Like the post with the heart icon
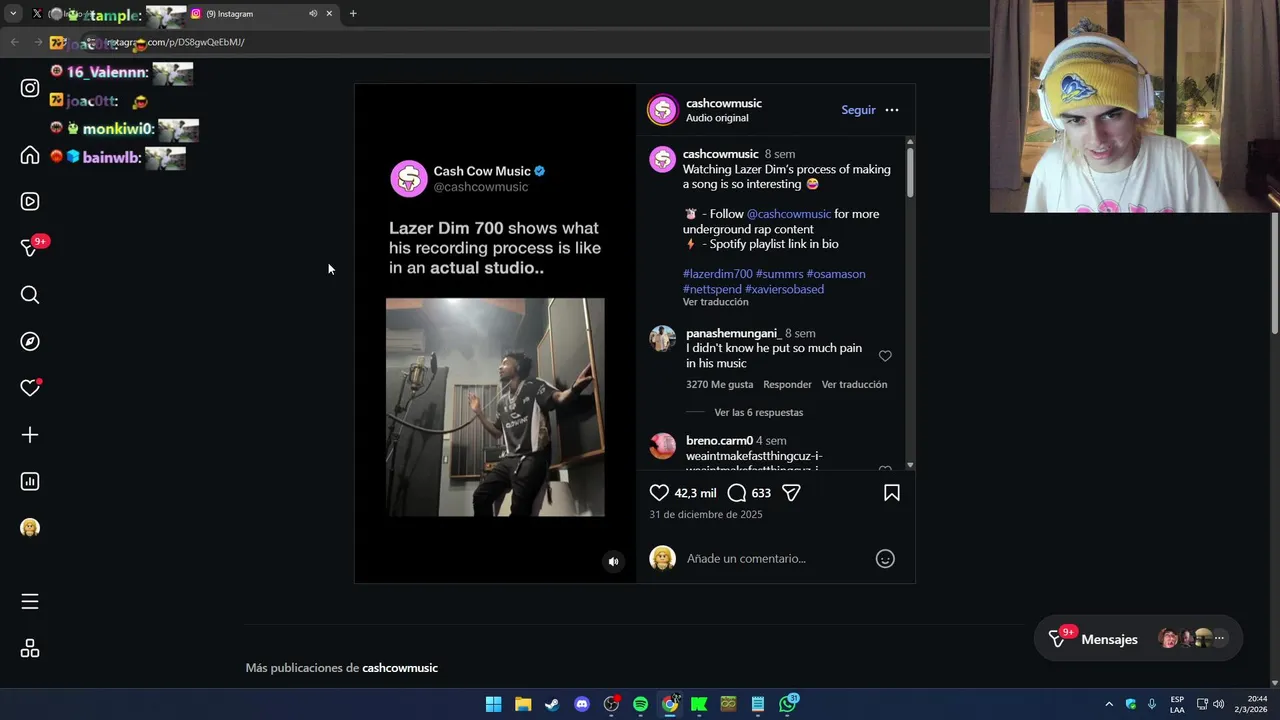 [x=659, y=493]
